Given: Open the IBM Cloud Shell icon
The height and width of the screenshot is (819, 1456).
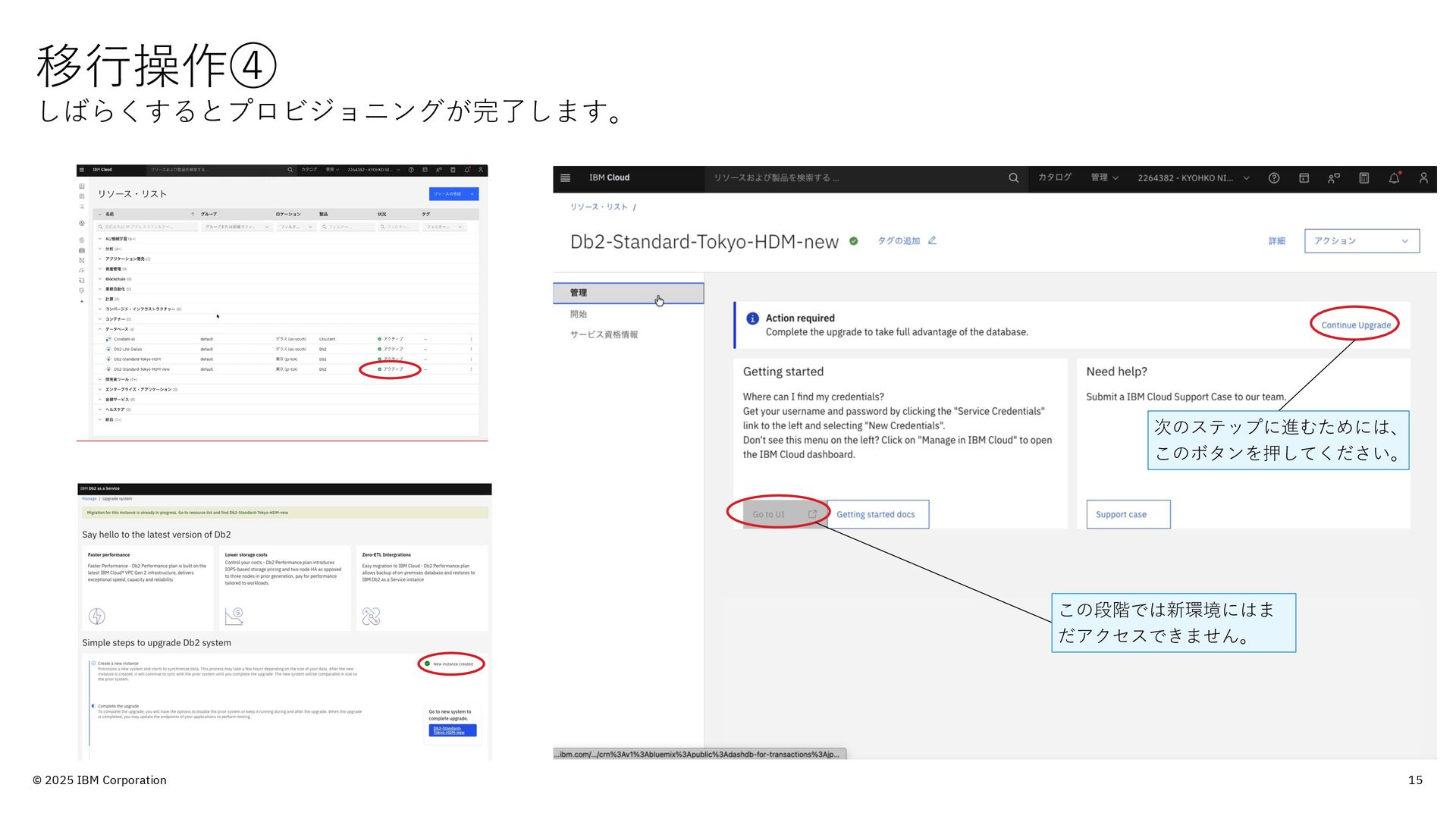Looking at the screenshot, I should pos(1304,178).
